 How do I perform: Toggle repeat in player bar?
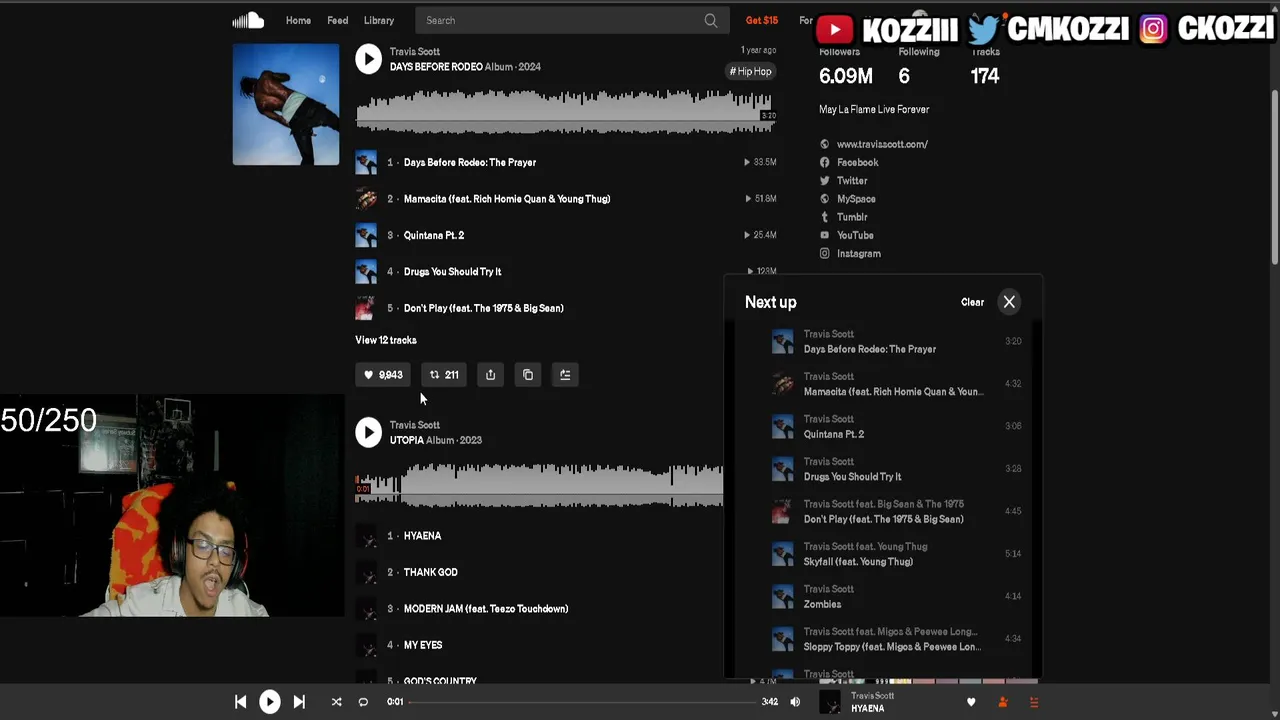click(363, 702)
